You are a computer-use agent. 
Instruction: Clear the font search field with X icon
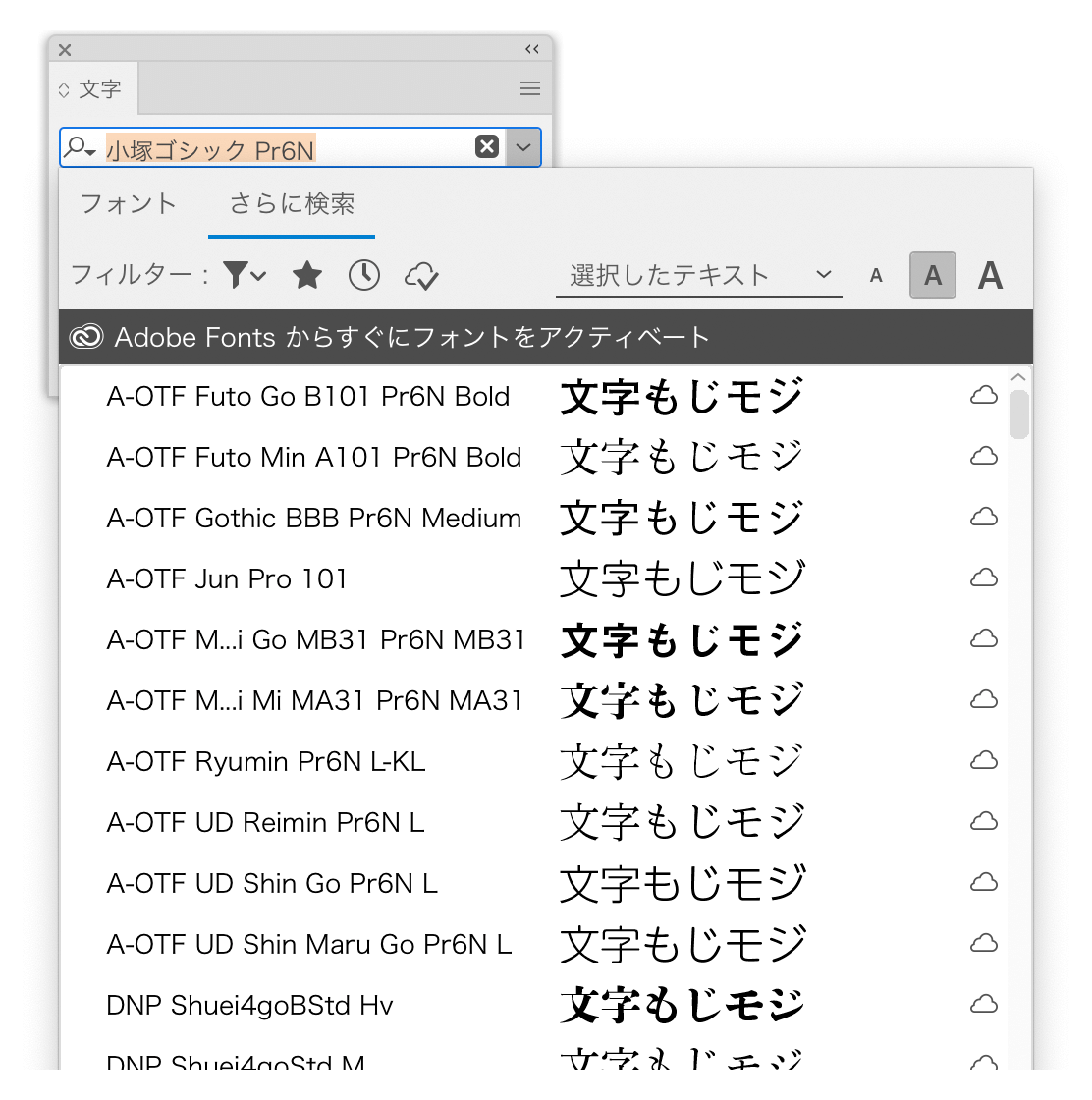tap(487, 146)
